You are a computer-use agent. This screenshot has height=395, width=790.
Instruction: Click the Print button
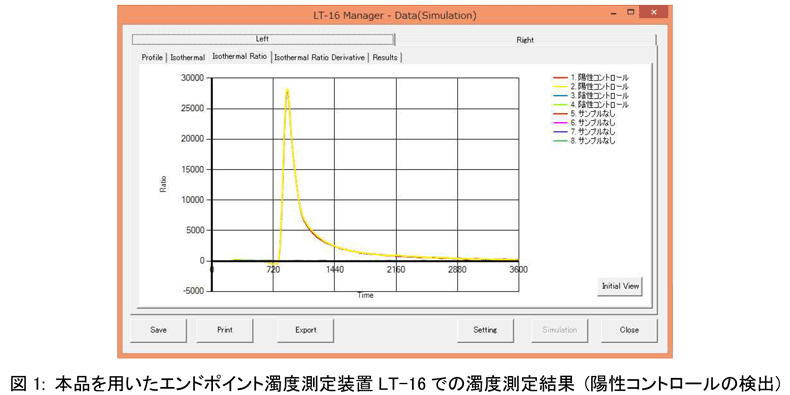coord(225,330)
